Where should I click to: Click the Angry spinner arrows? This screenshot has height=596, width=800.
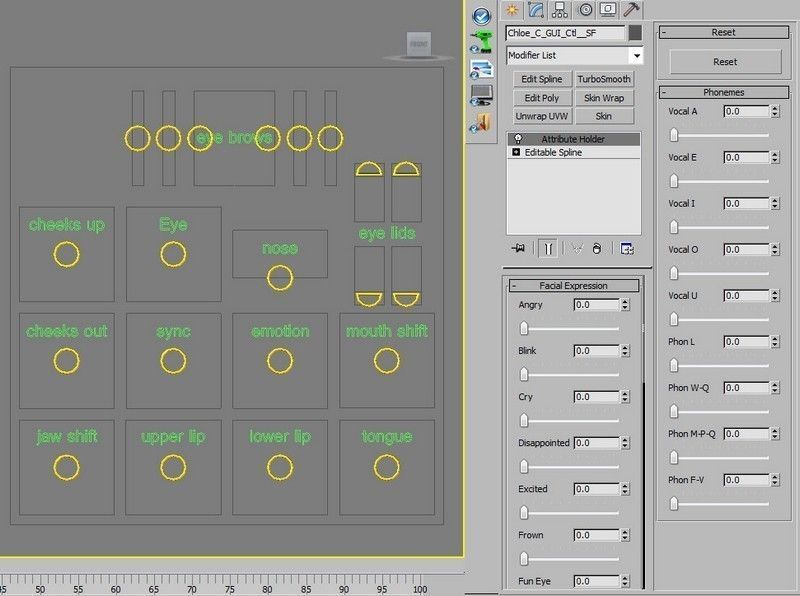625,305
